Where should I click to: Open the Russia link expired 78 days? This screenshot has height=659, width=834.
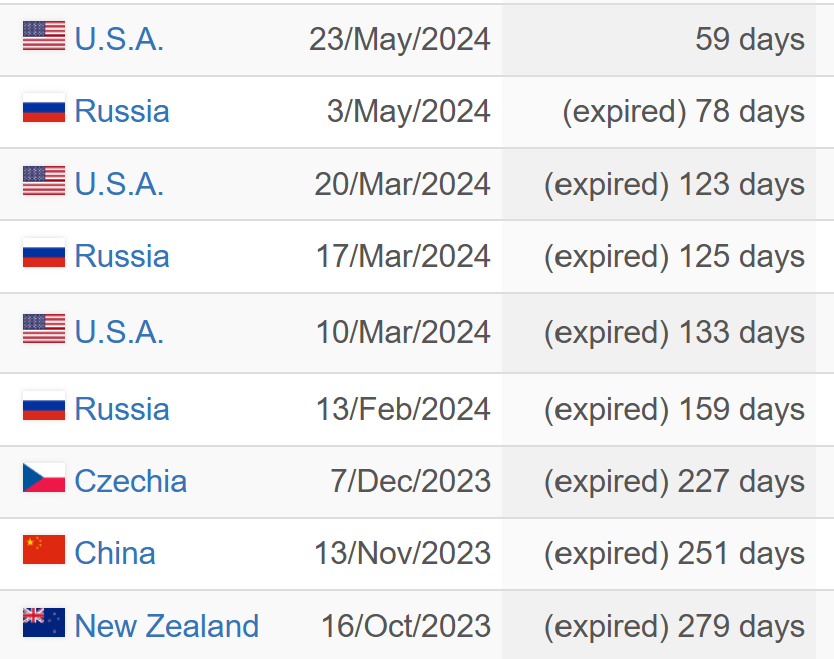122,111
